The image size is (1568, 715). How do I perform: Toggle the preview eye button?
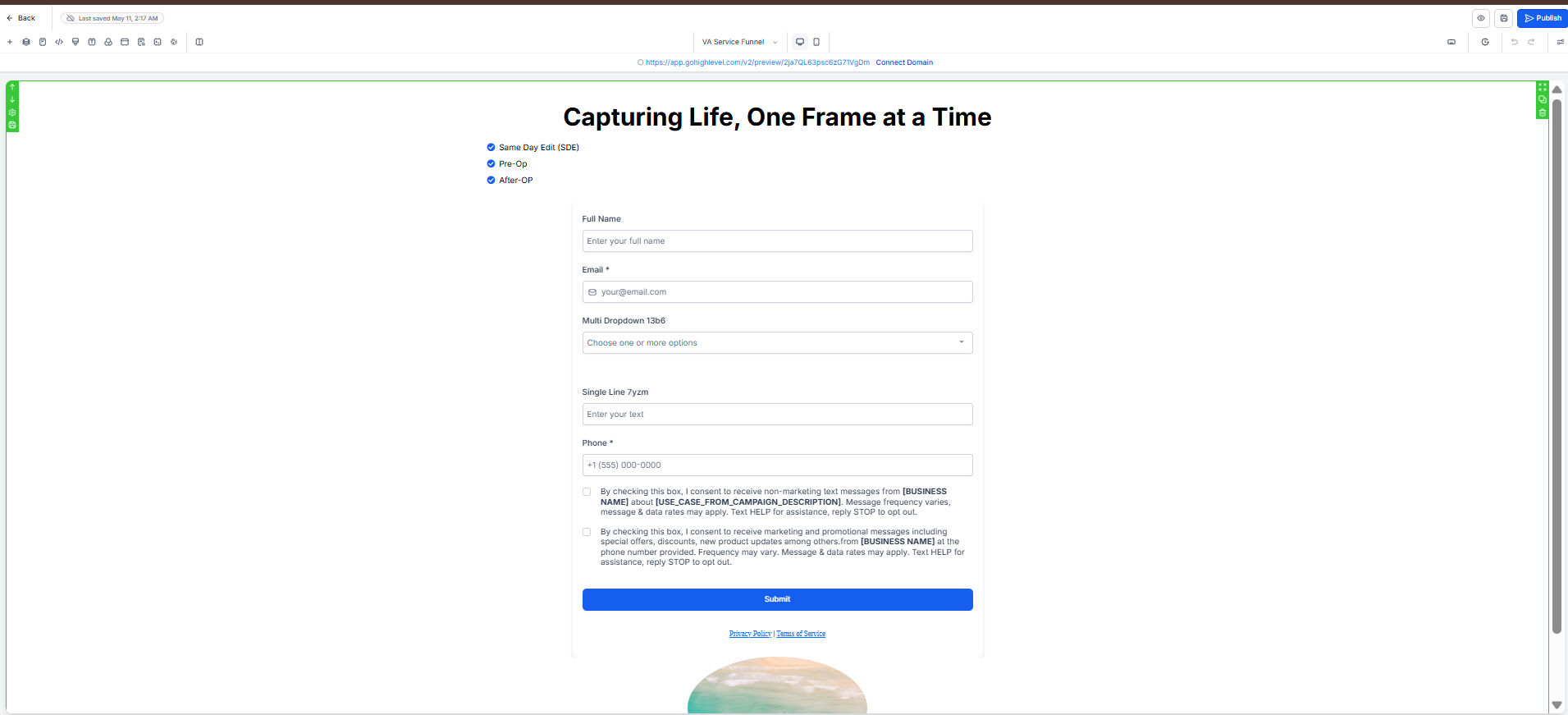point(1481,18)
